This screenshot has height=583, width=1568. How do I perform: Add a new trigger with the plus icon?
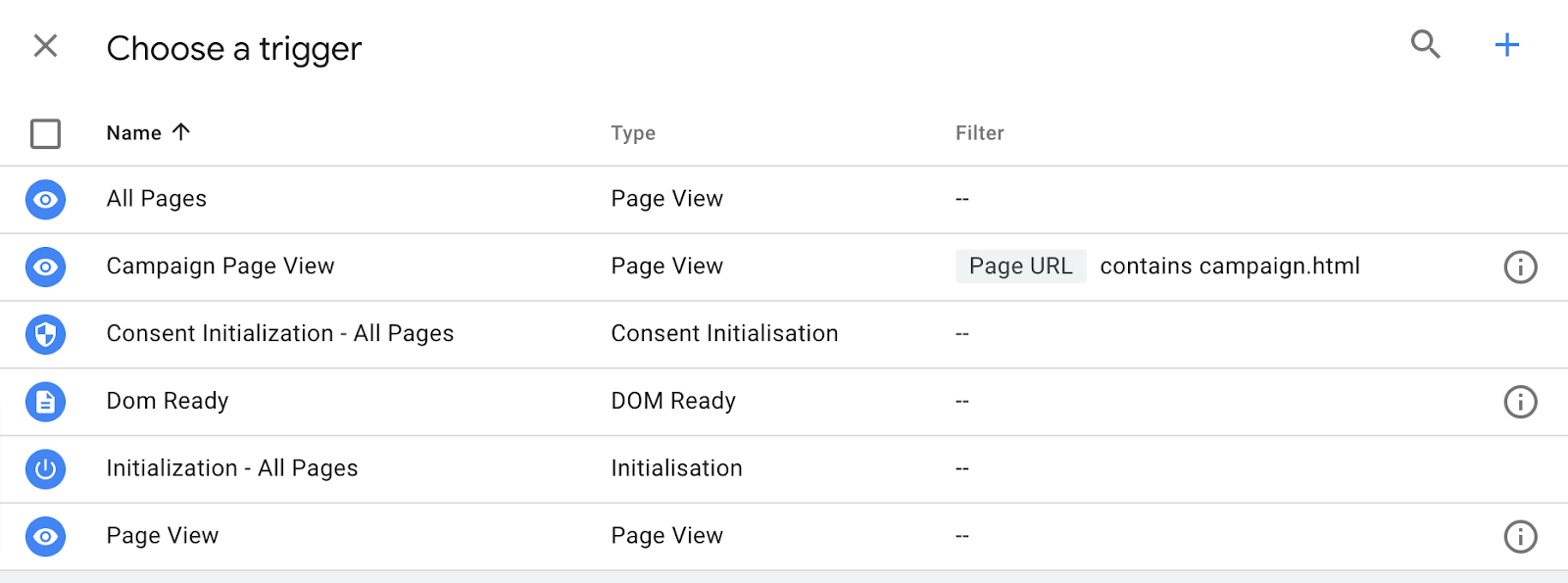tap(1506, 44)
